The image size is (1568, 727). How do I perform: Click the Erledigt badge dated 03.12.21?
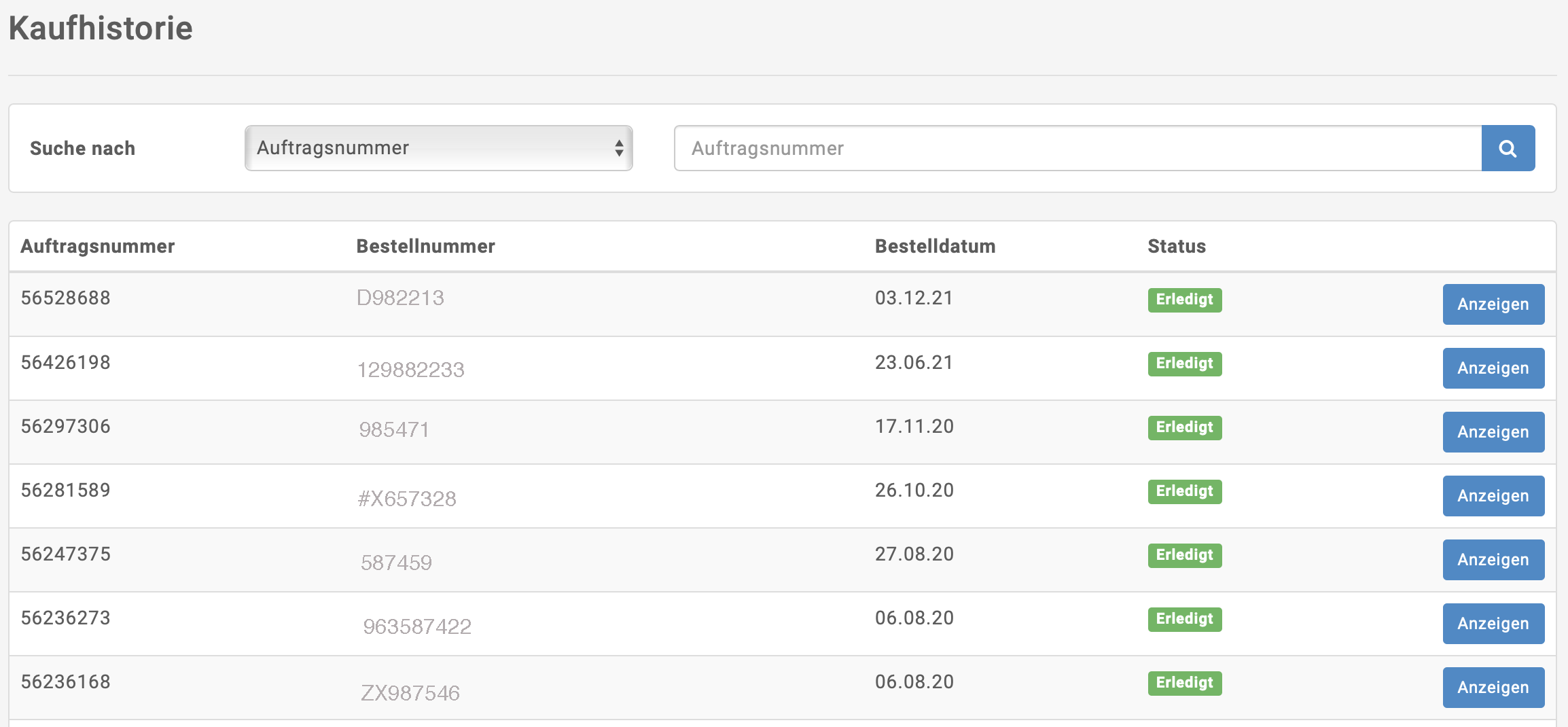coord(1184,300)
